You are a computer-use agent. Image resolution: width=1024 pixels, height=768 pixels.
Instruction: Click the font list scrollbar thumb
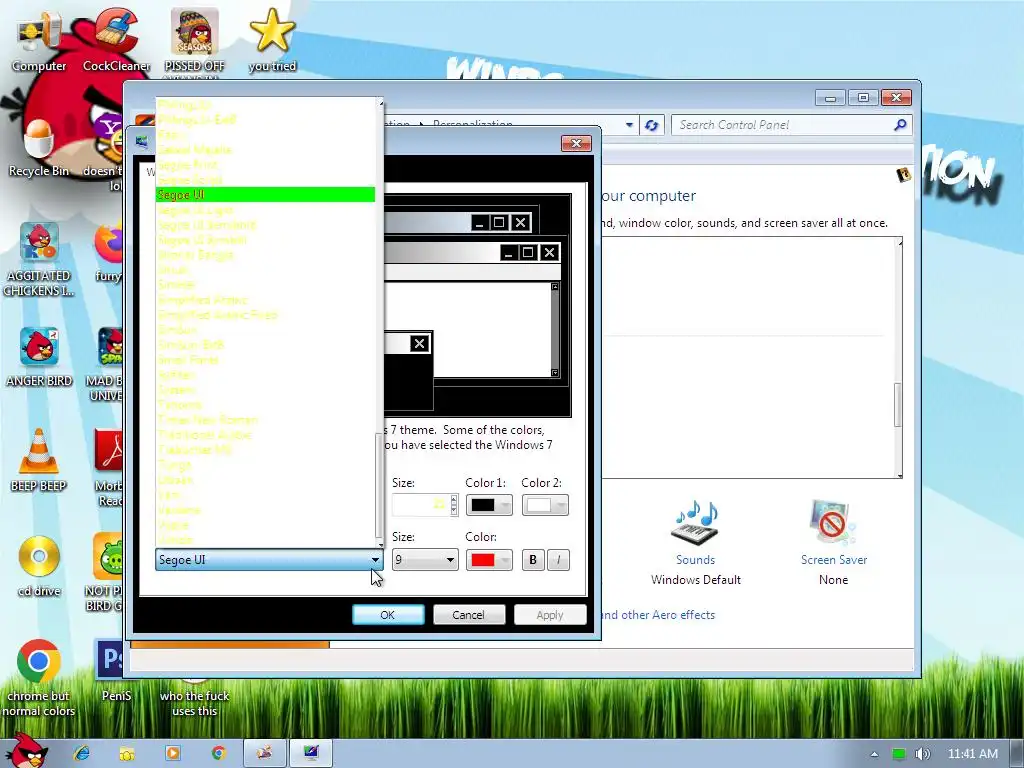point(379,485)
